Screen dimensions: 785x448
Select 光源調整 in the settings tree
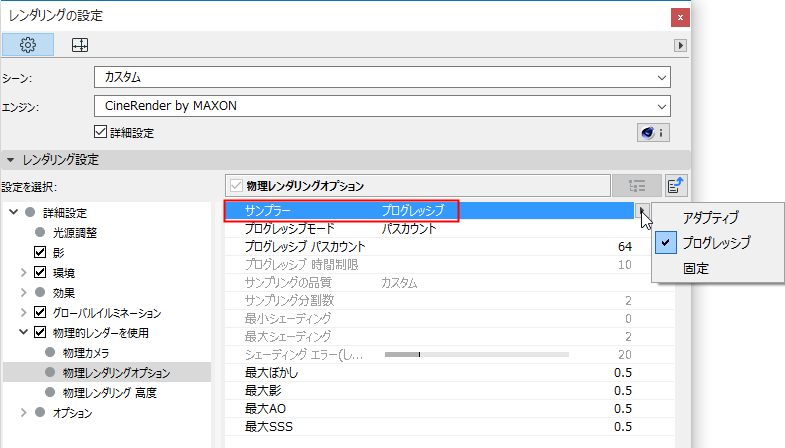click(75, 233)
